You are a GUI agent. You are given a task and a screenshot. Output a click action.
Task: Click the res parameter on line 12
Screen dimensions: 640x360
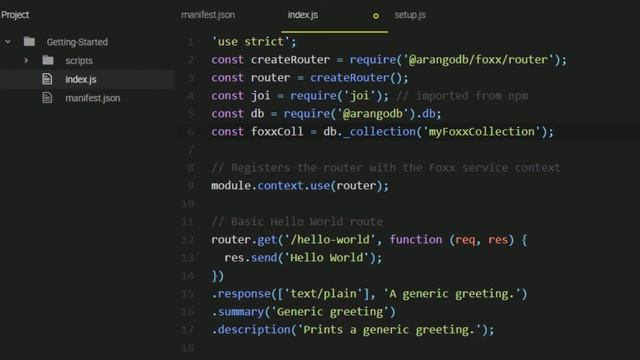(x=498, y=239)
